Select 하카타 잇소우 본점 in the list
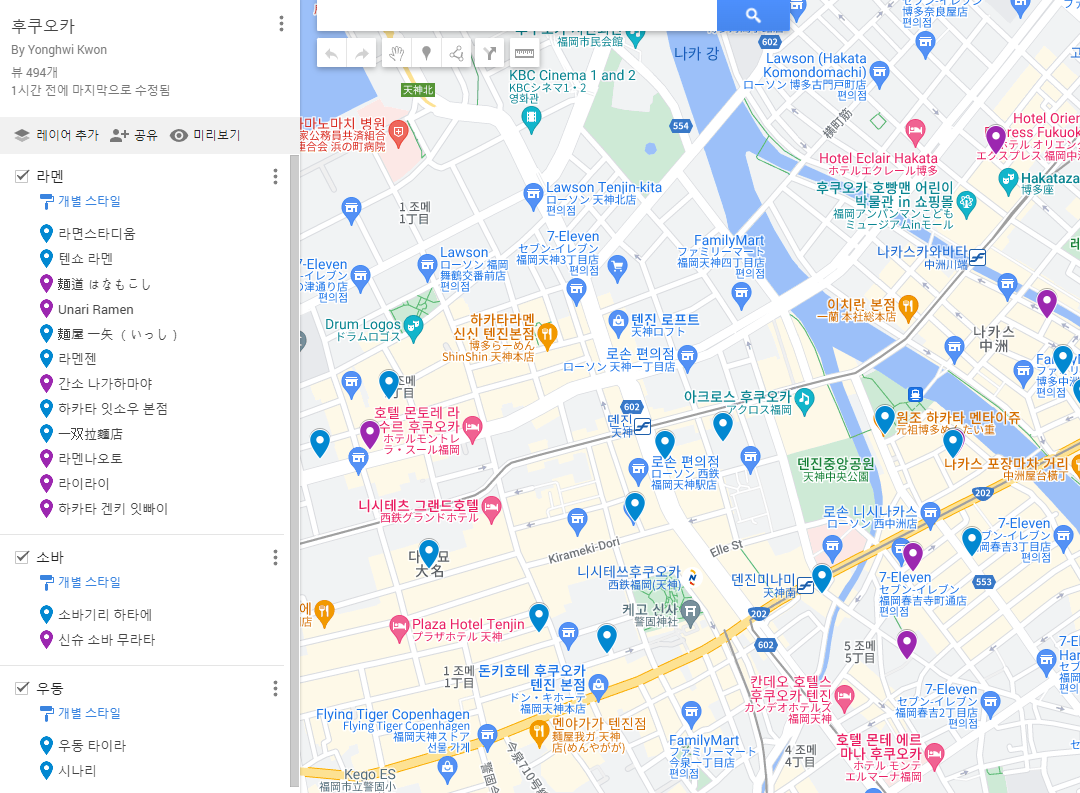The height and width of the screenshot is (793, 1080). click(x=113, y=409)
